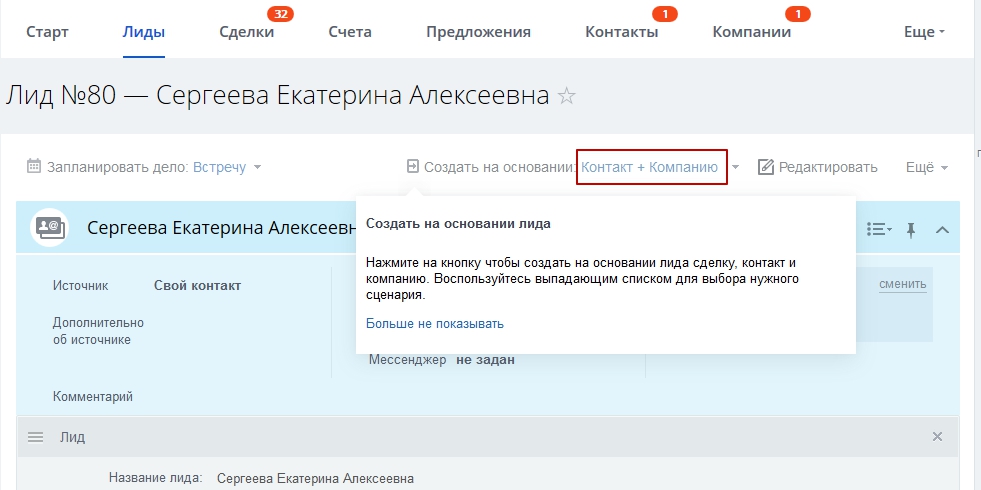Click the contact card avatar icon
The width and height of the screenshot is (981, 490).
pyautogui.click(x=49, y=227)
